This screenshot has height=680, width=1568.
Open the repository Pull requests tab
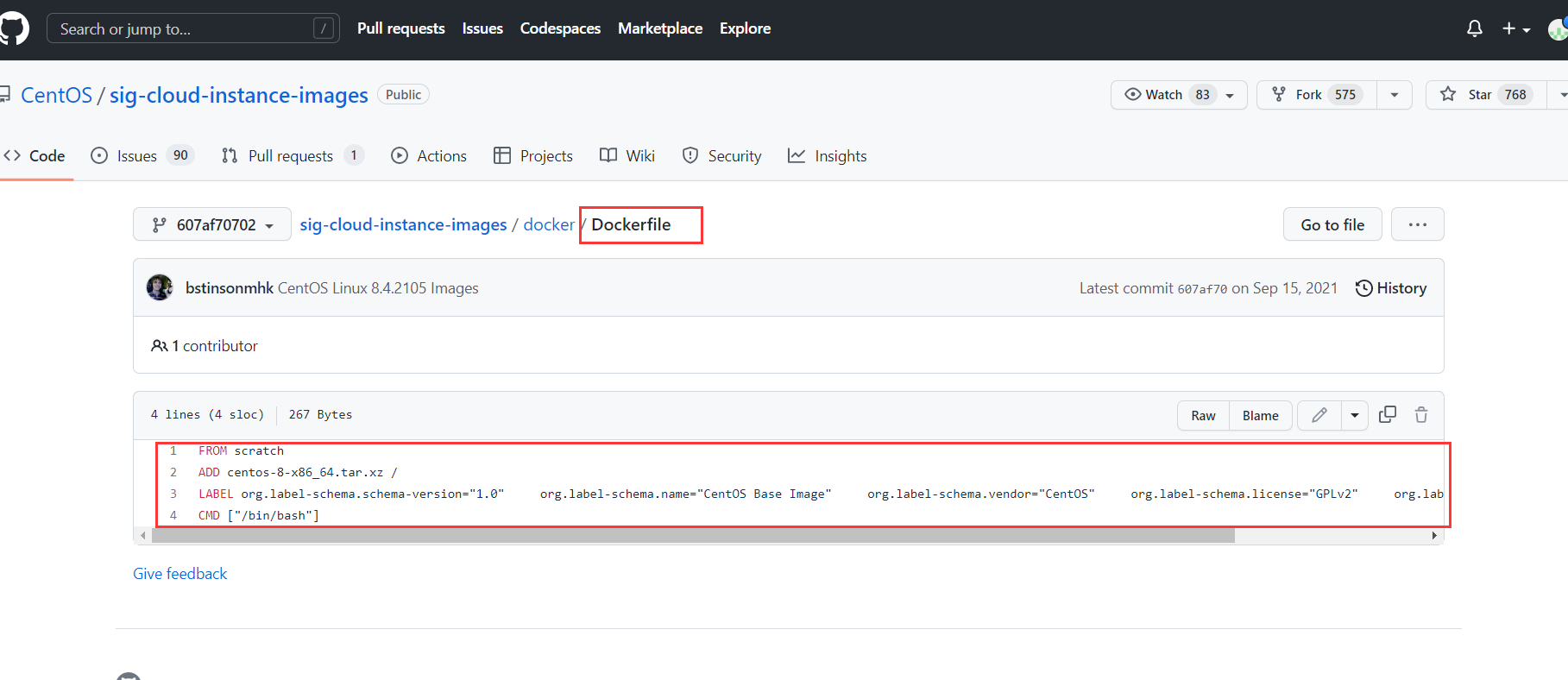[293, 156]
